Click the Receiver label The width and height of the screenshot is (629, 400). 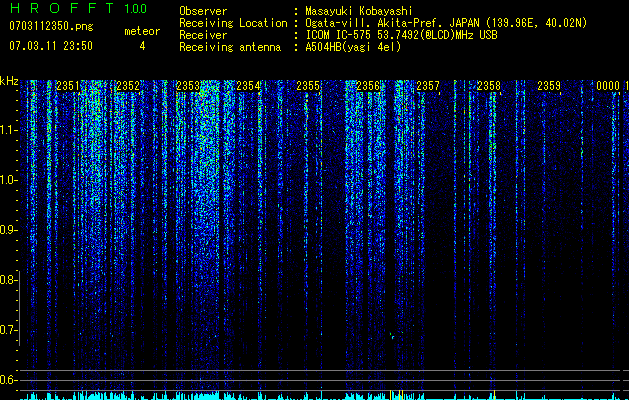coord(203,35)
